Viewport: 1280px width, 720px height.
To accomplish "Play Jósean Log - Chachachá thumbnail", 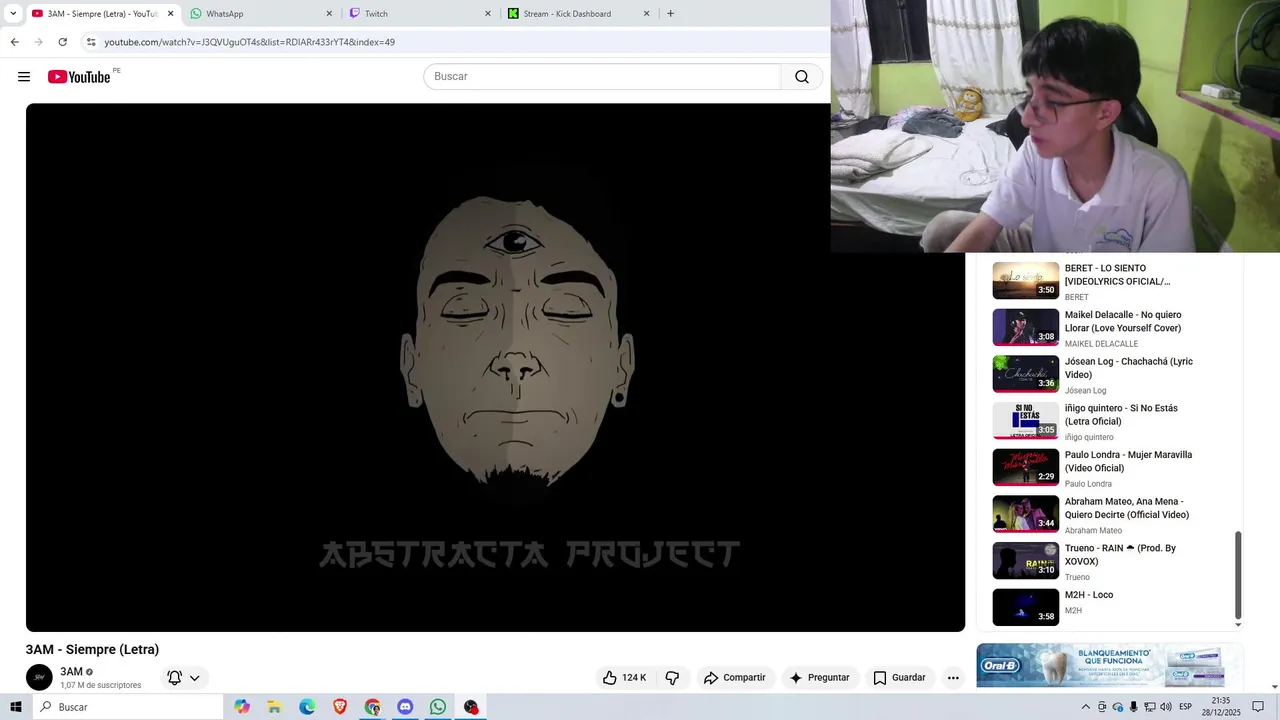I will click(1025, 374).
